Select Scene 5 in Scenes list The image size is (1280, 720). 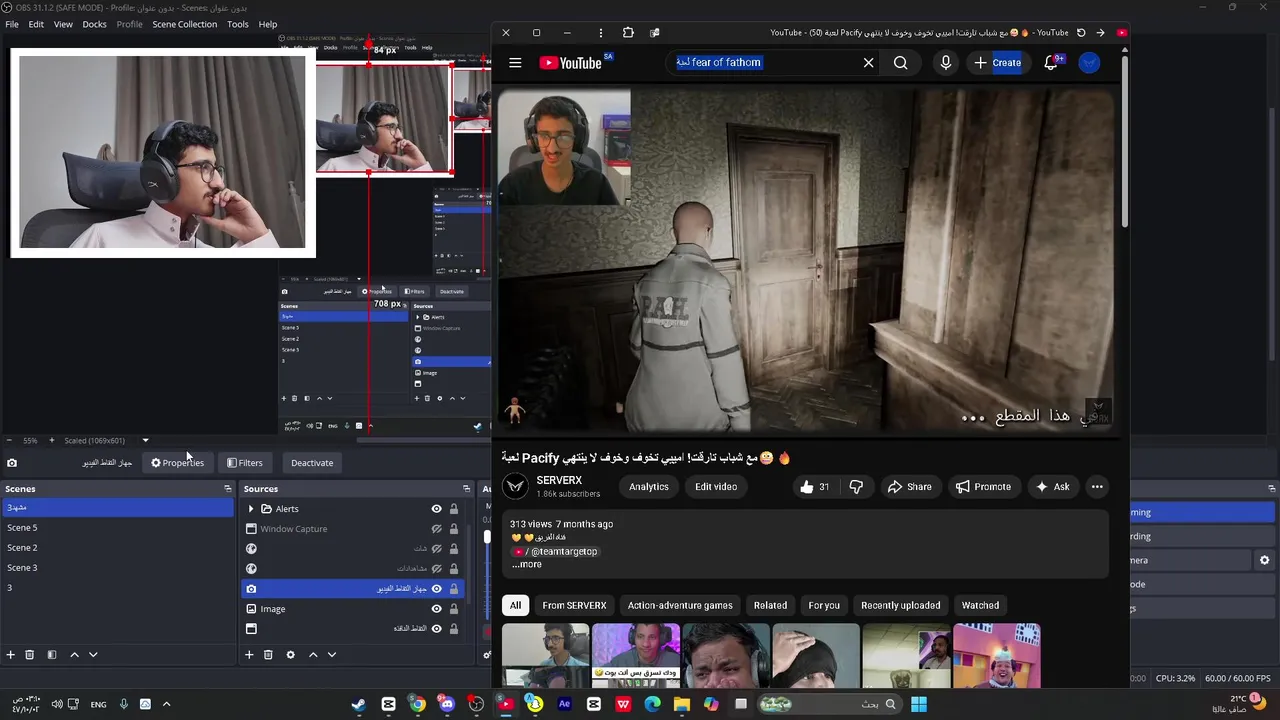pyautogui.click(x=117, y=528)
